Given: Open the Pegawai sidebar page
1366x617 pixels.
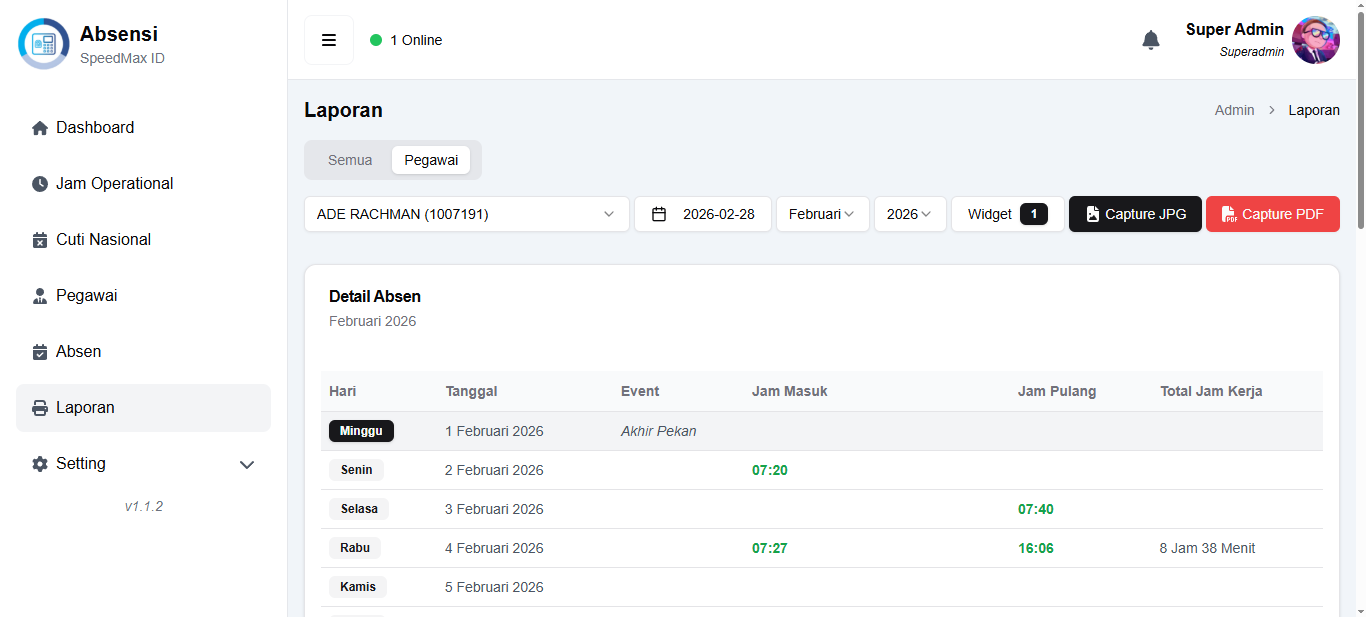Looking at the screenshot, I should (86, 296).
